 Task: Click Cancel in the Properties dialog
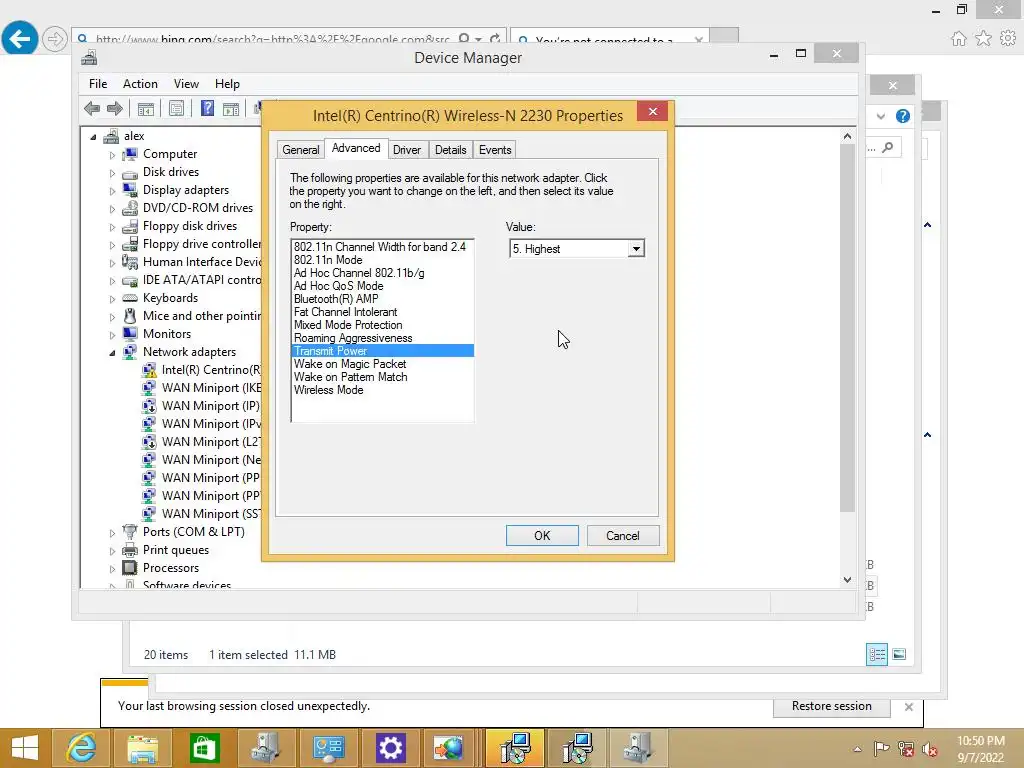point(623,536)
